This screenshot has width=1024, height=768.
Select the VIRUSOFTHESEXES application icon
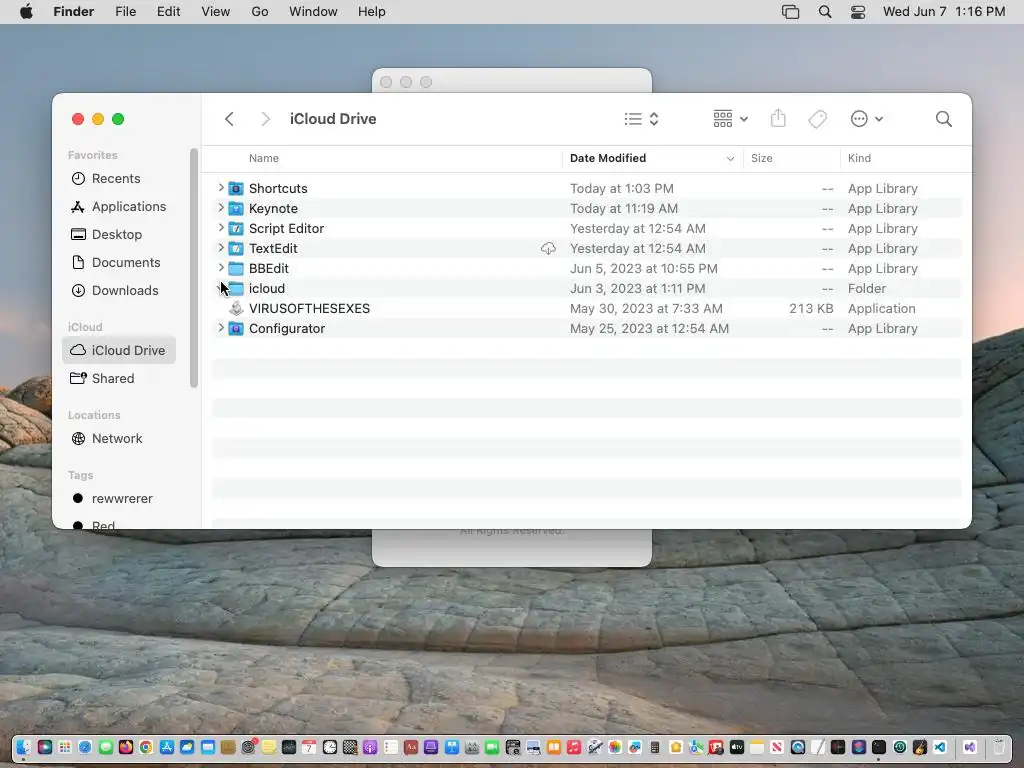pyautogui.click(x=236, y=308)
